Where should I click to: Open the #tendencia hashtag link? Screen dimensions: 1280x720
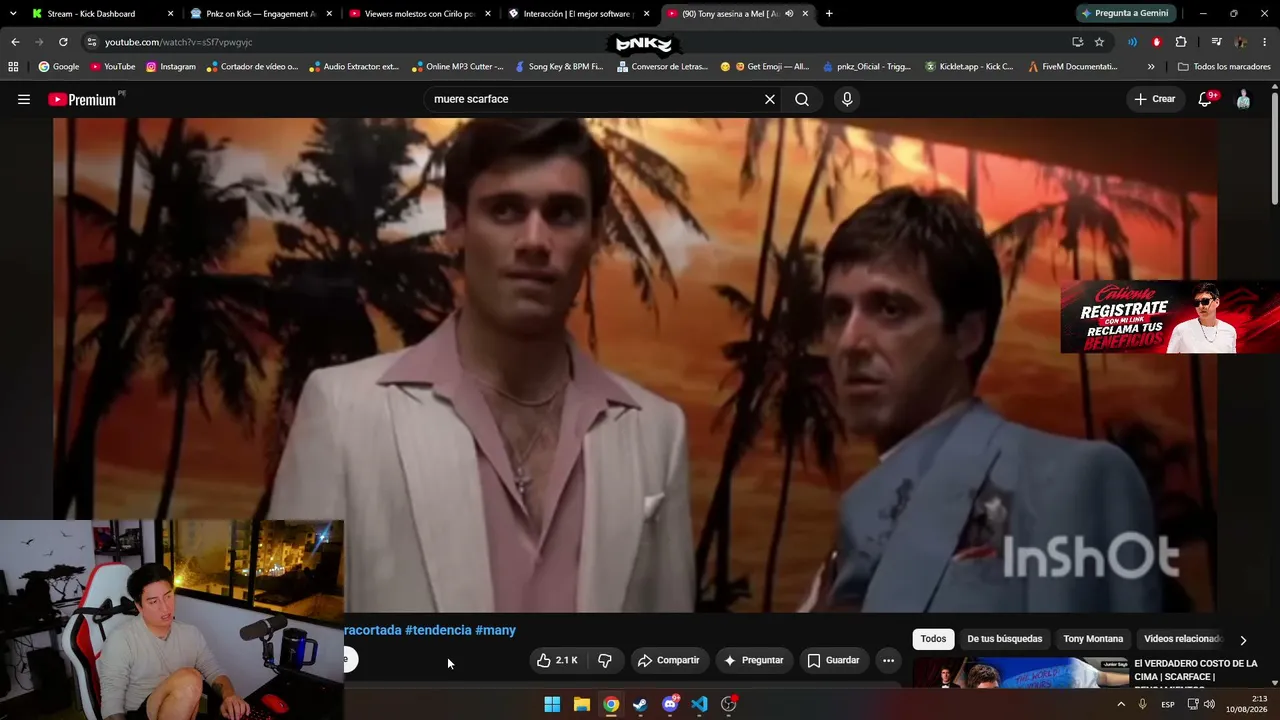pos(438,630)
